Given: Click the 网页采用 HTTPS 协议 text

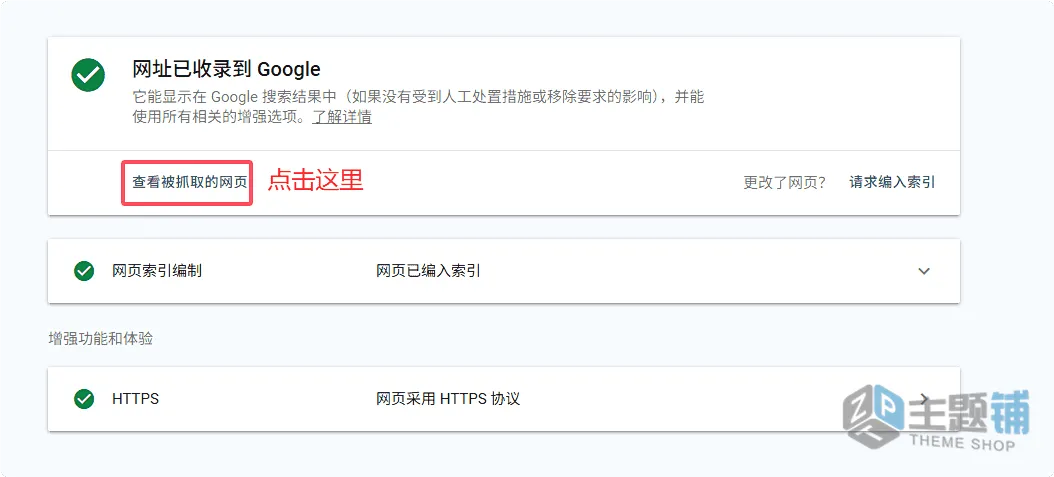Looking at the screenshot, I should click(x=448, y=399).
